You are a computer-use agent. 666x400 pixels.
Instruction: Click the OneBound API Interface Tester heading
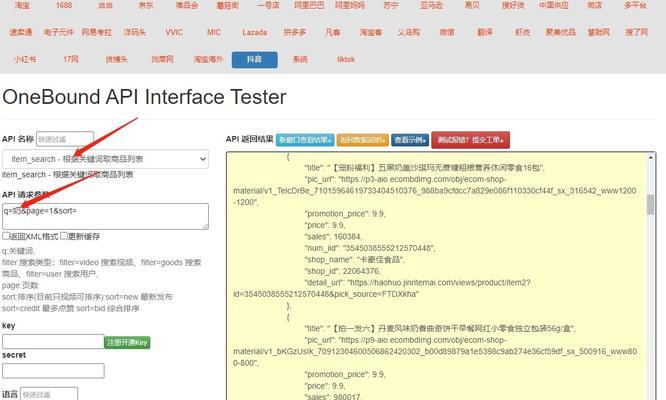click(x=144, y=97)
